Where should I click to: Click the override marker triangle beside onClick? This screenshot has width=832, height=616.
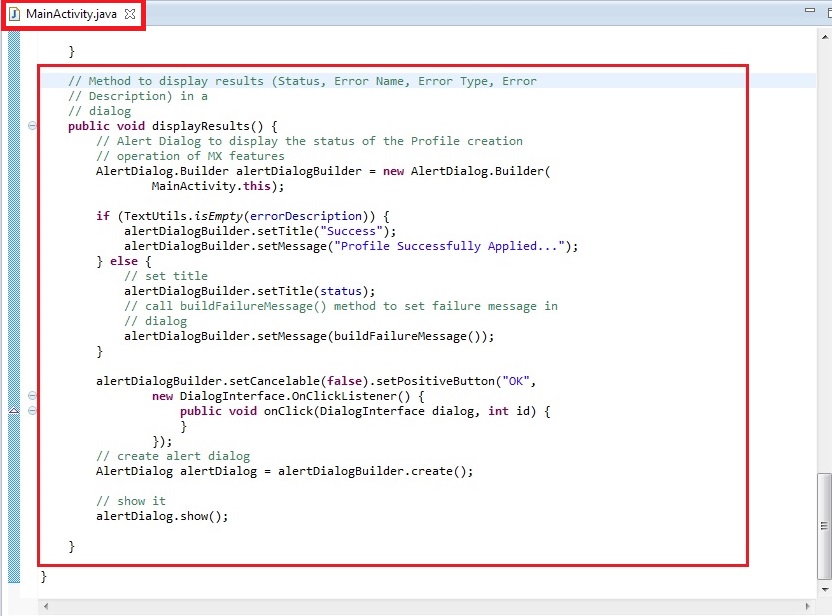[x=13, y=411]
